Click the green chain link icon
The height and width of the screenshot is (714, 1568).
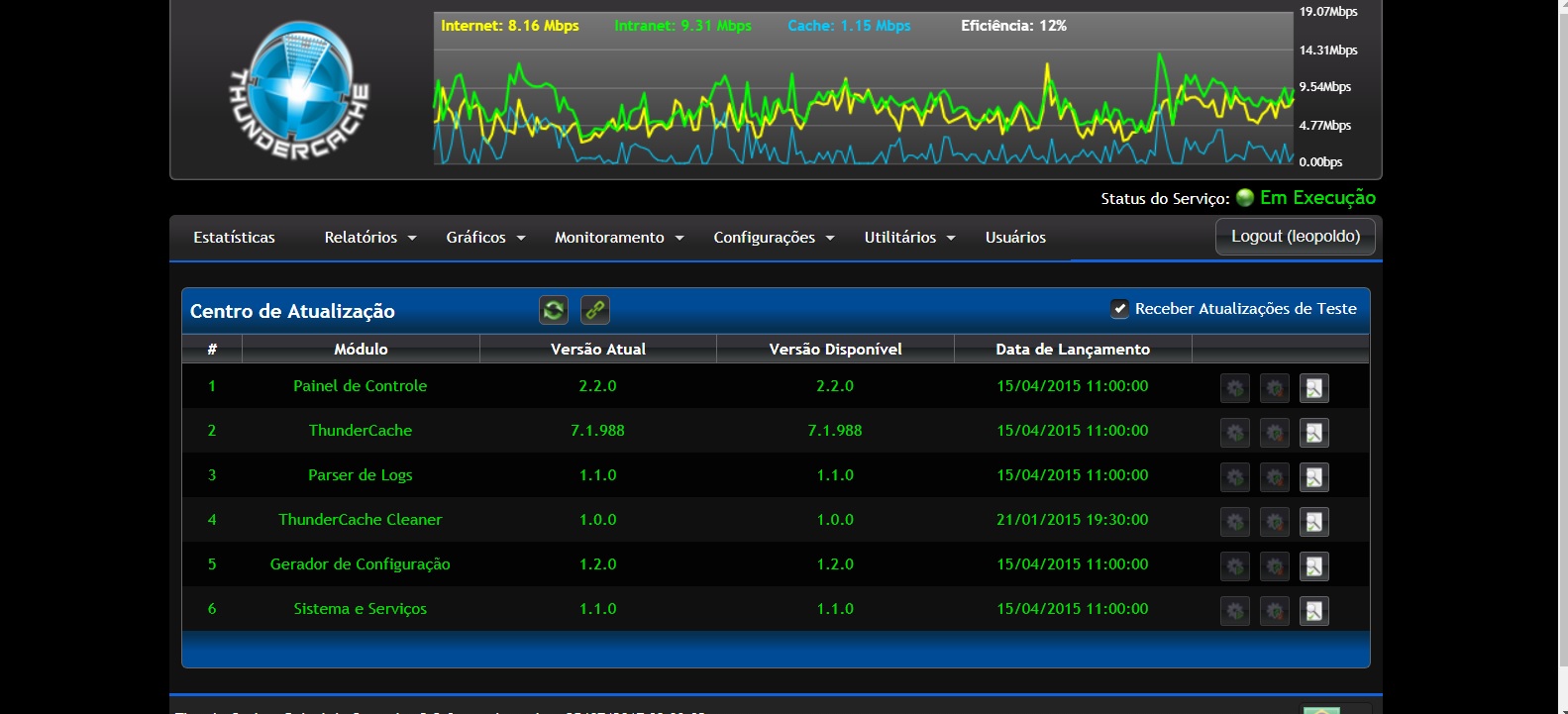pyautogui.click(x=594, y=310)
